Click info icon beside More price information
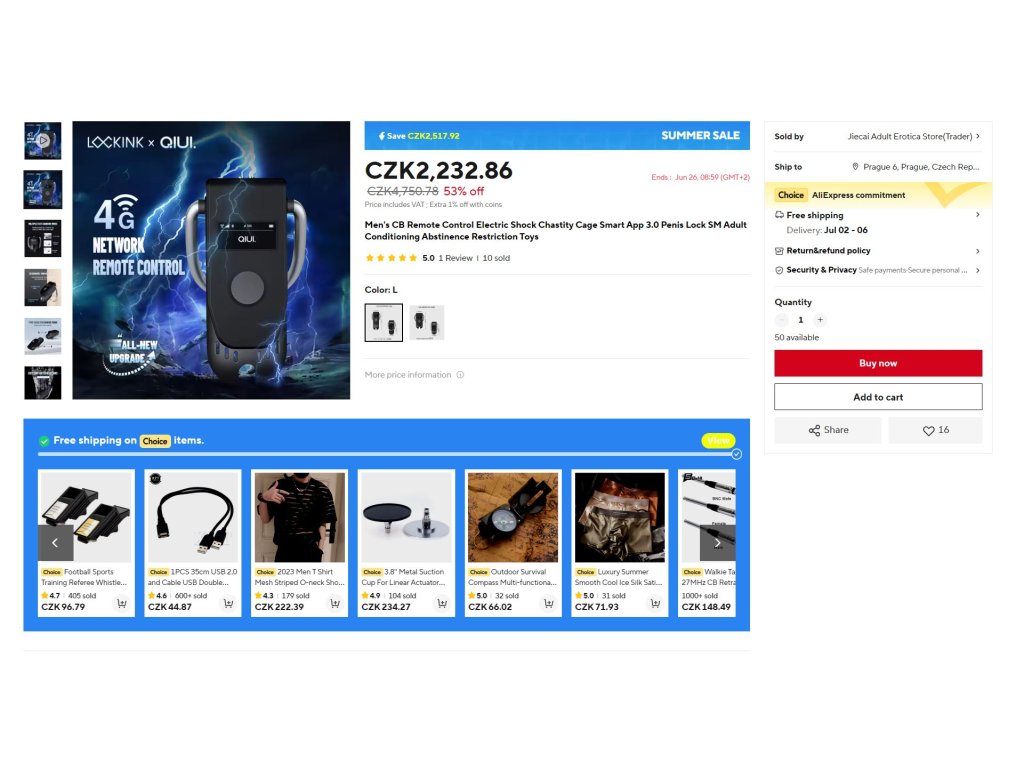Image resolution: width=1024 pixels, height=768 pixels. point(460,375)
